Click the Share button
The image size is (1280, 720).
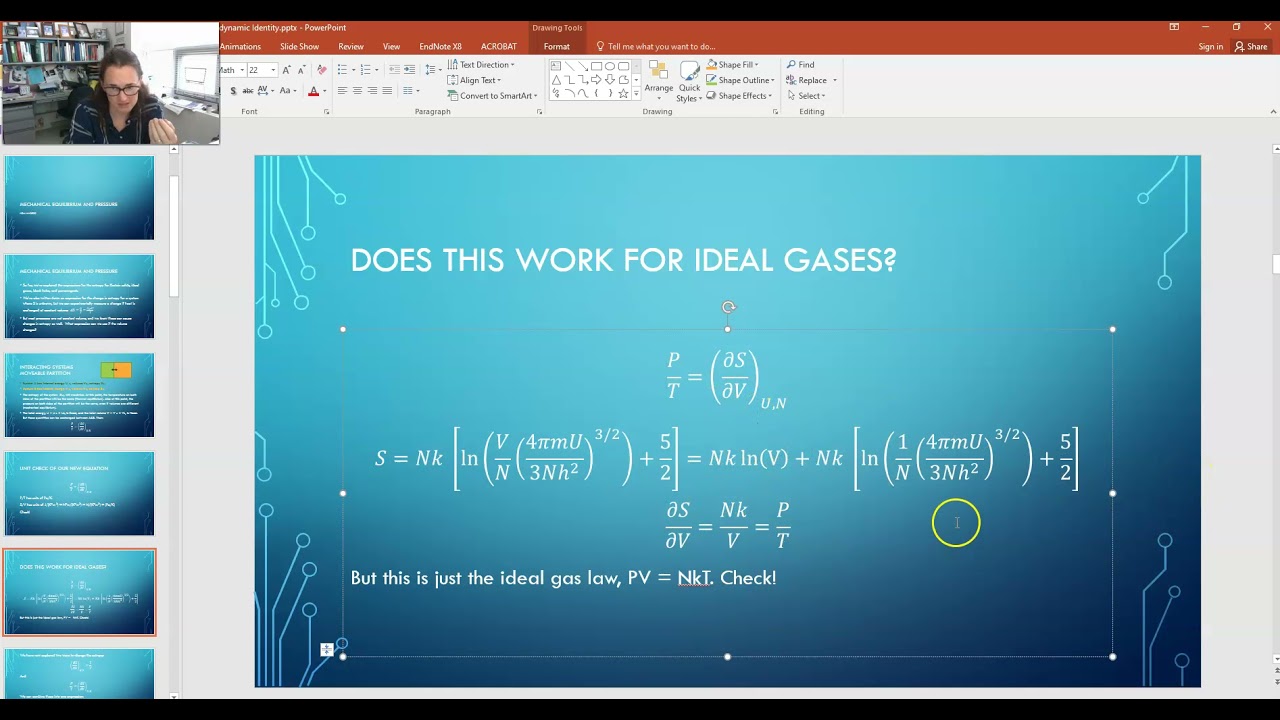click(x=1251, y=47)
